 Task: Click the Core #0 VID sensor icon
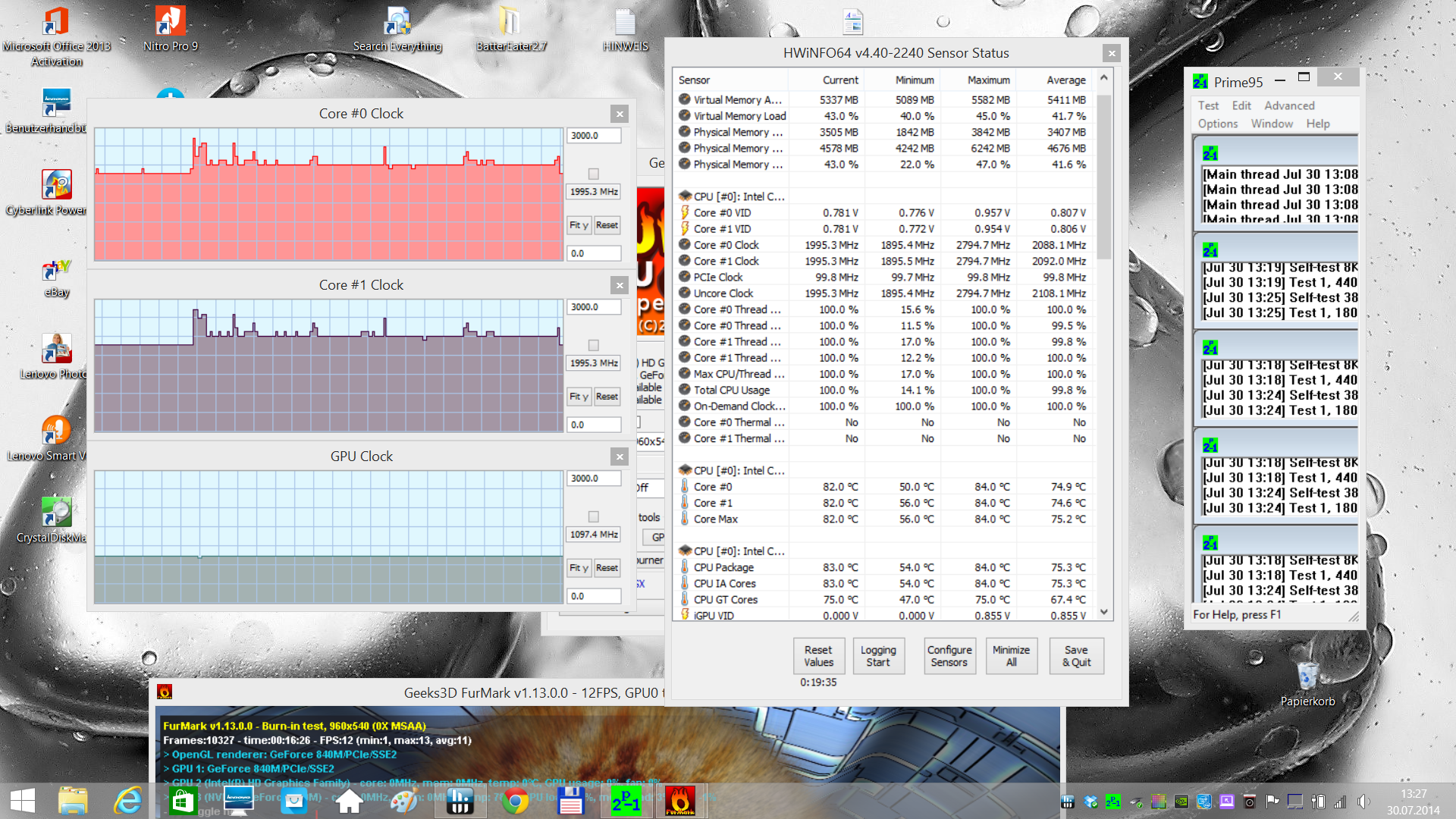pyautogui.click(x=685, y=212)
